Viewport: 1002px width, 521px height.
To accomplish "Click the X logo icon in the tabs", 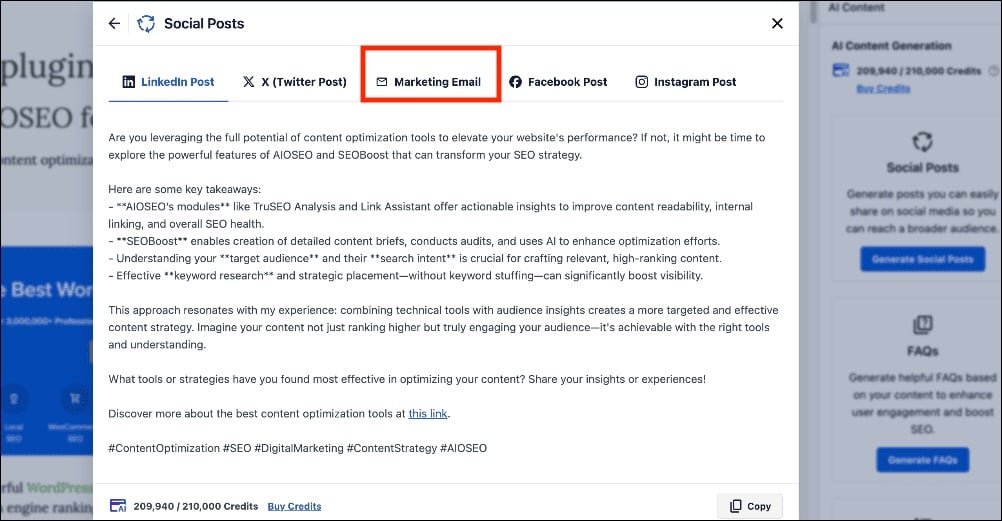I will (249, 82).
